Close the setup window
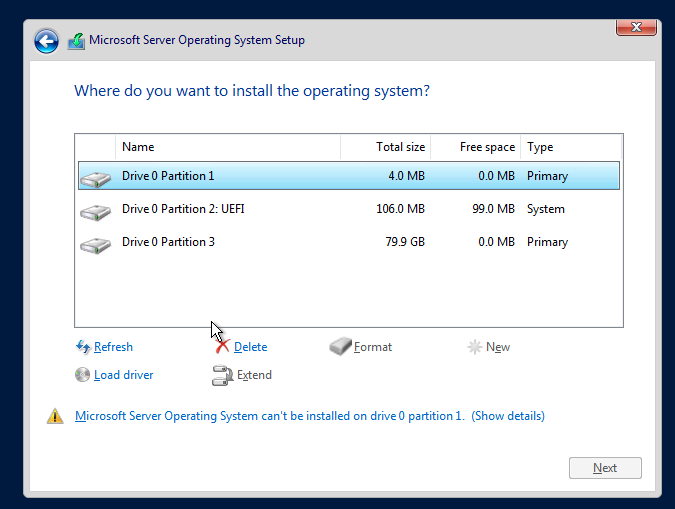The image size is (675, 509). (x=636, y=28)
